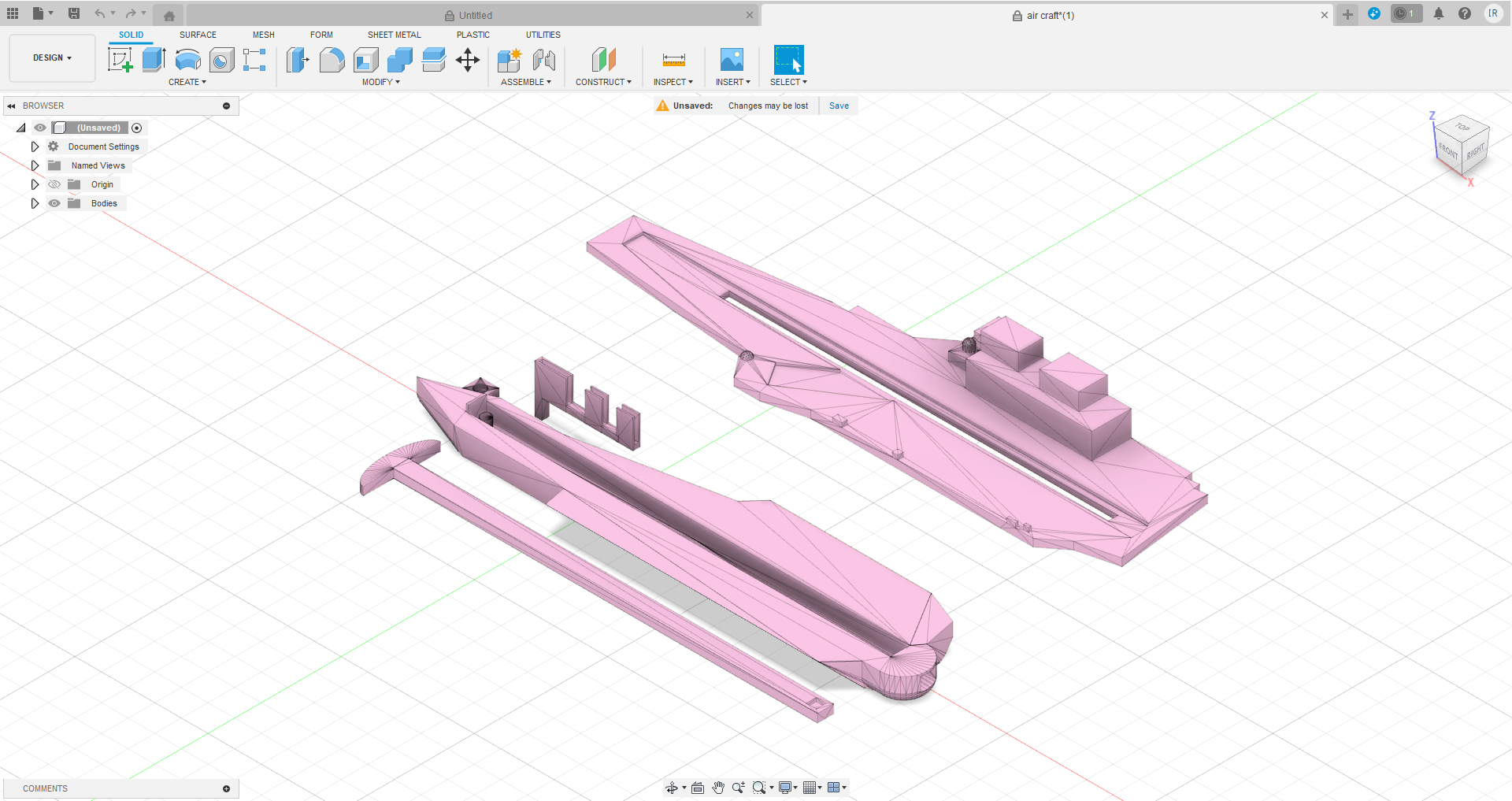
Task: Select the Fillet tool
Action: pos(332,60)
